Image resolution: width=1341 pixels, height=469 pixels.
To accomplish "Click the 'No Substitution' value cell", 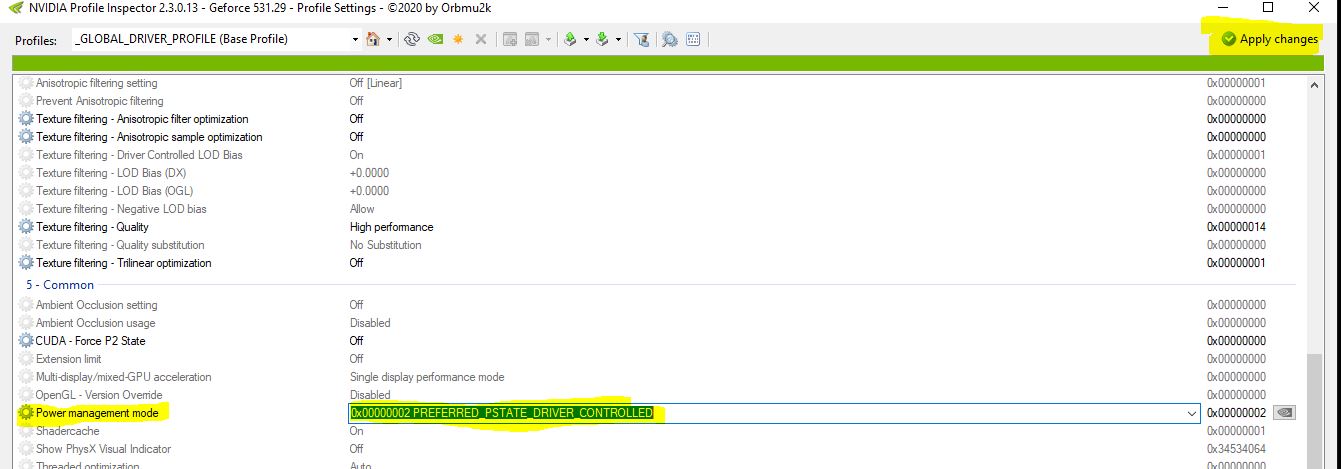I will click(385, 245).
